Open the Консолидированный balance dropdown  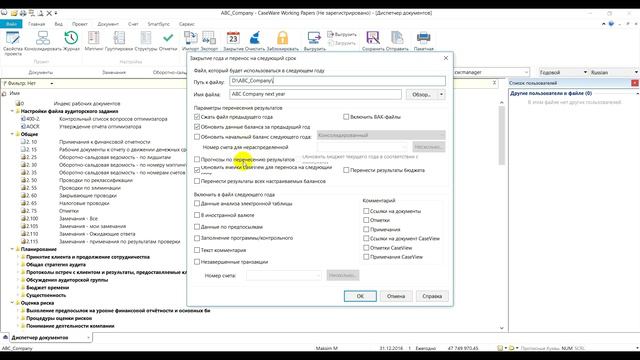tap(381, 135)
